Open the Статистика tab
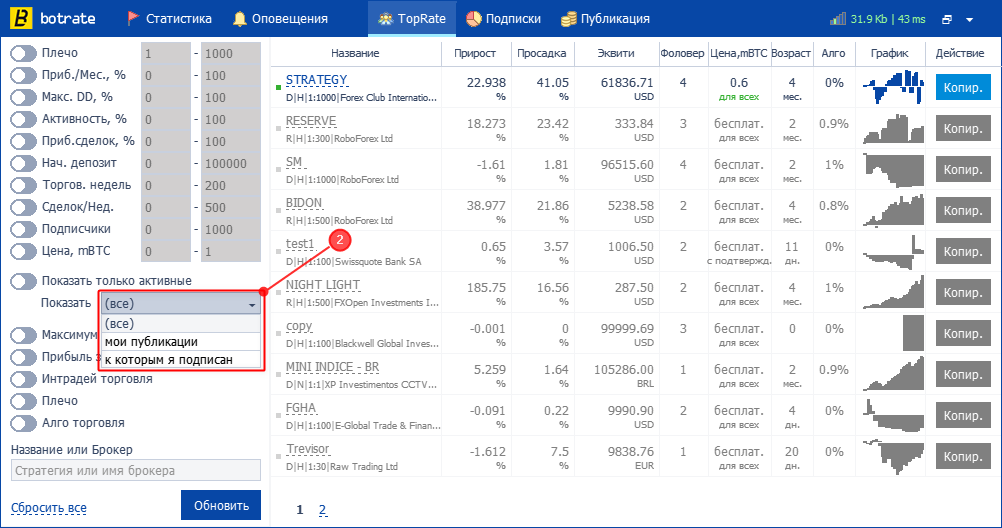This screenshot has height=528, width=1002. [x=169, y=19]
